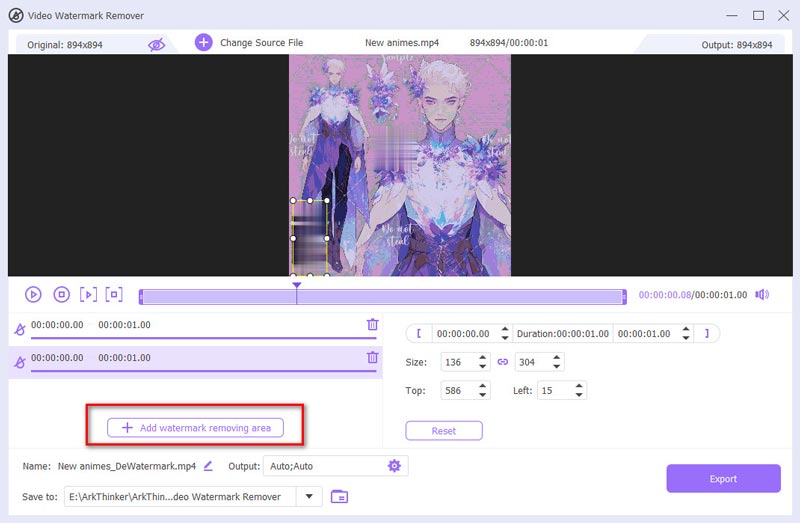Click the Top field showing 586
800x523 pixels.
(x=458, y=391)
